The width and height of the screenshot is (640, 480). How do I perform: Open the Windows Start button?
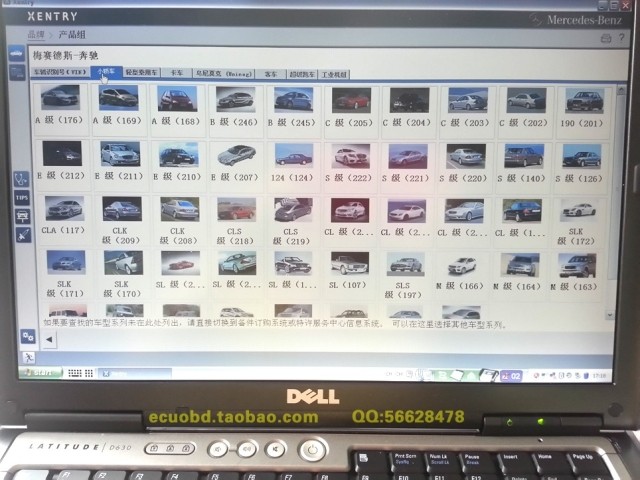(x=38, y=373)
